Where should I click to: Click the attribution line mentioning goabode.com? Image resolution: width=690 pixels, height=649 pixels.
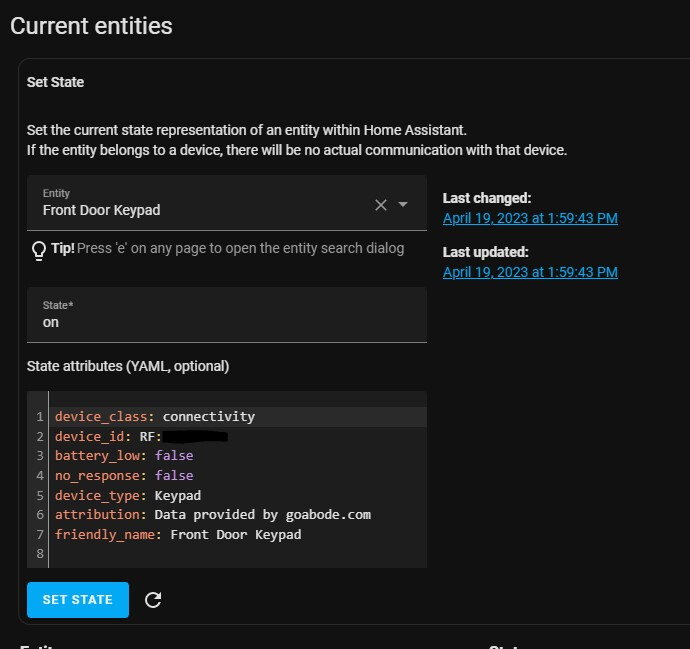tap(212, 515)
